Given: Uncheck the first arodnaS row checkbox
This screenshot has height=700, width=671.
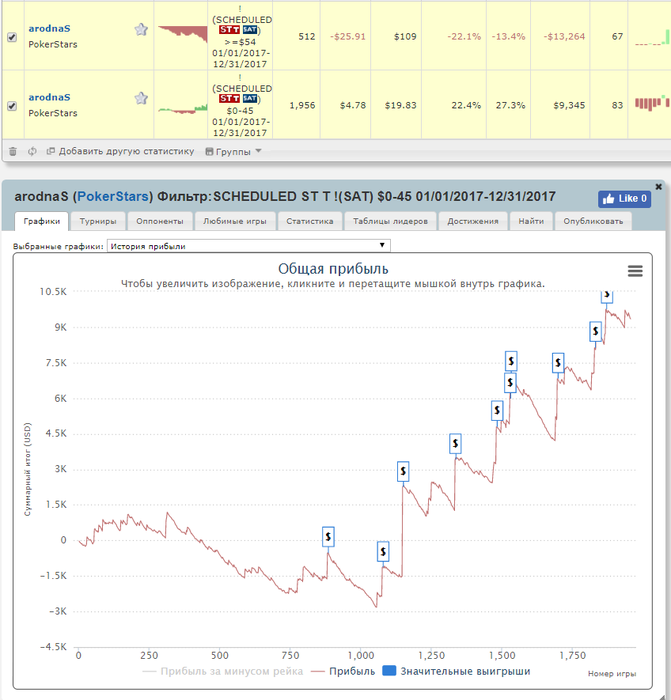Looking at the screenshot, I should coord(12,37).
